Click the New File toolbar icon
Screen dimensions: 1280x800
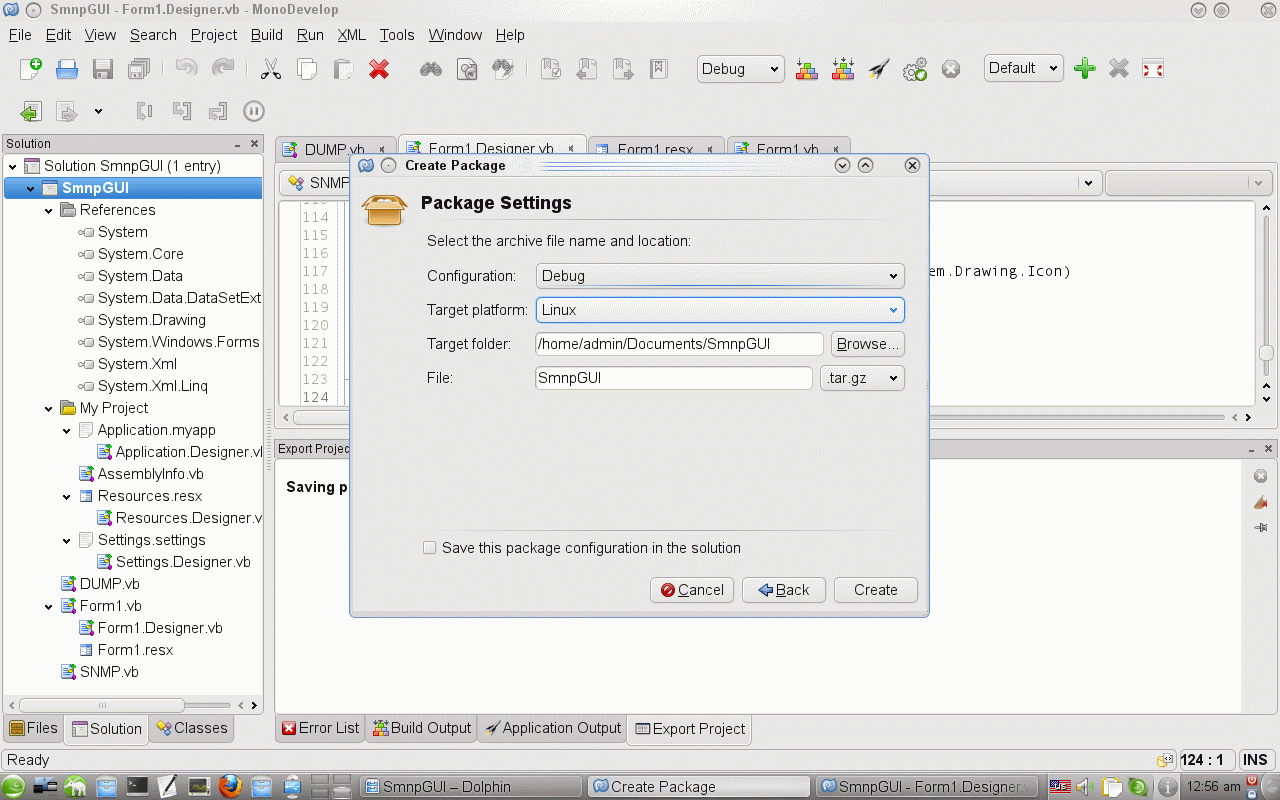click(x=31, y=68)
